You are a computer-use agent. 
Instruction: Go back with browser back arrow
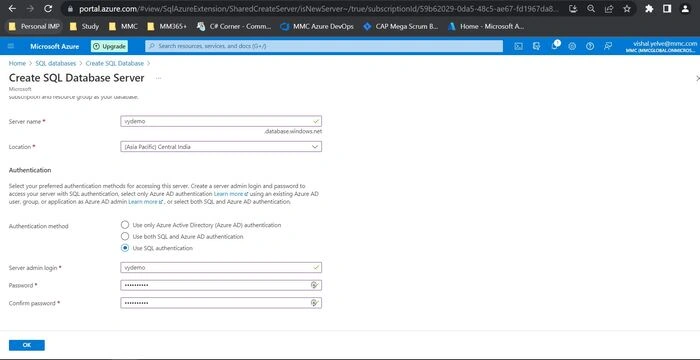pos(12,8)
